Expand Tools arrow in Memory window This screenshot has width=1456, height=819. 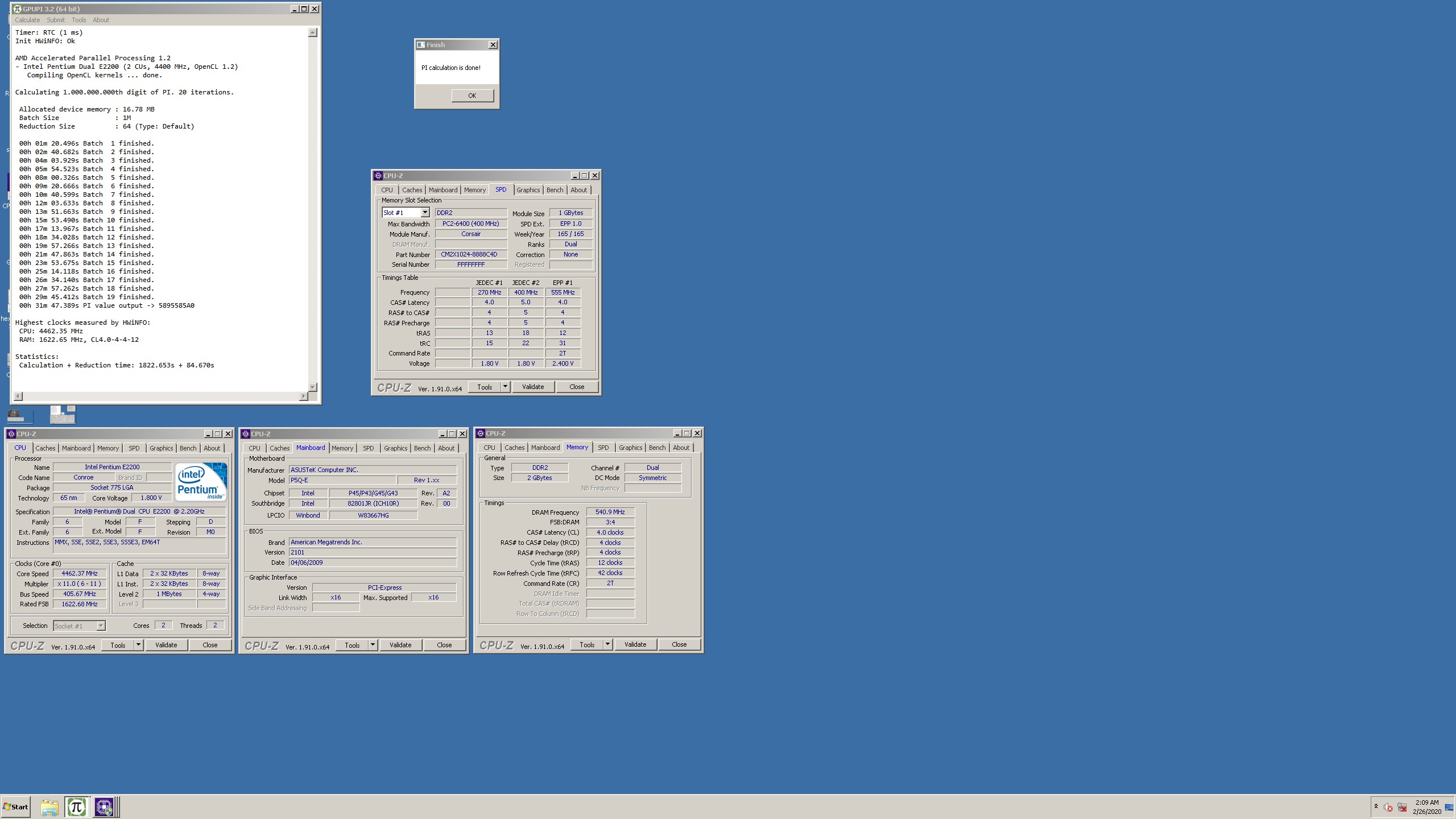tap(607, 644)
